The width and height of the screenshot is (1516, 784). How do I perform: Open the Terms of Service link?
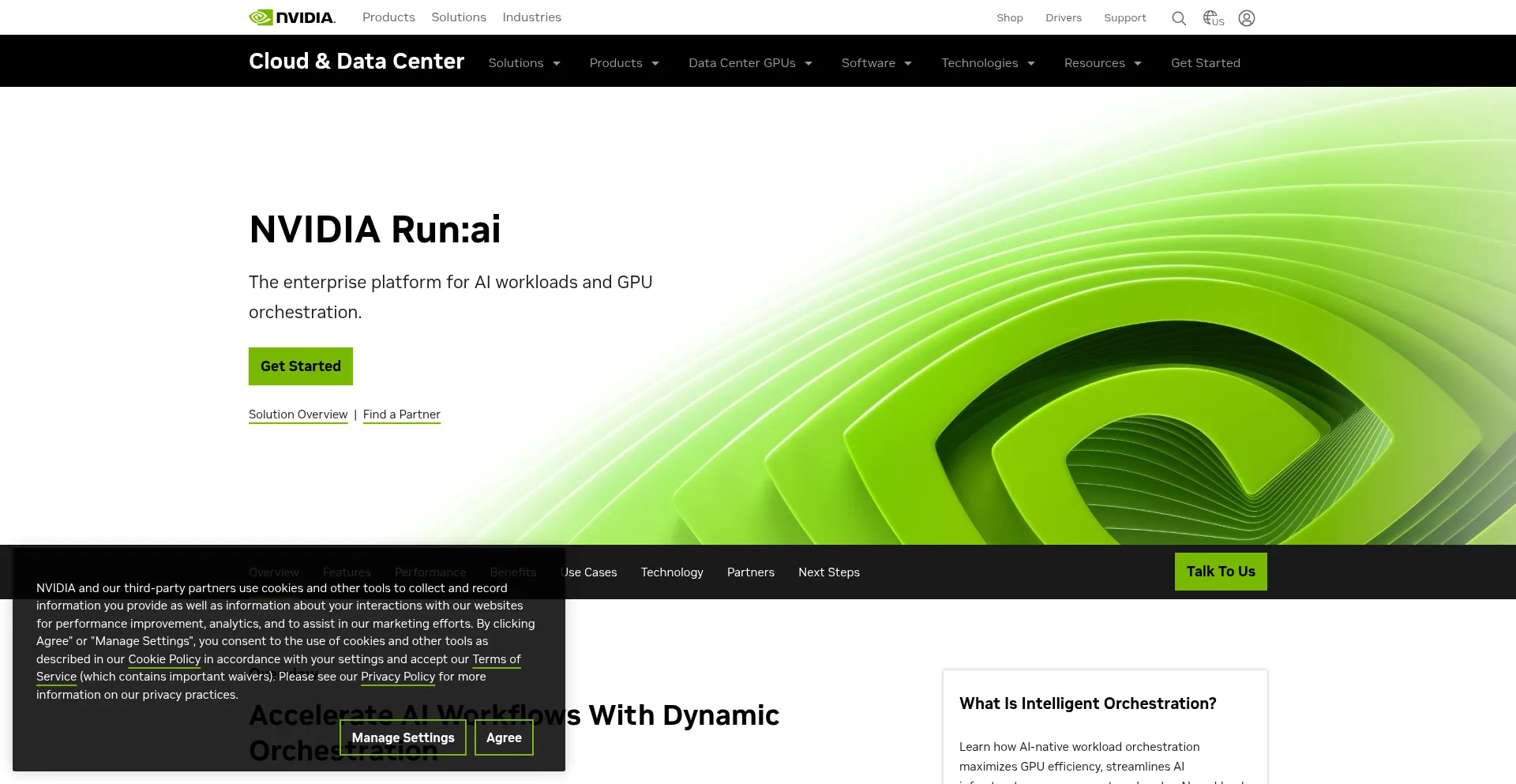[497, 659]
